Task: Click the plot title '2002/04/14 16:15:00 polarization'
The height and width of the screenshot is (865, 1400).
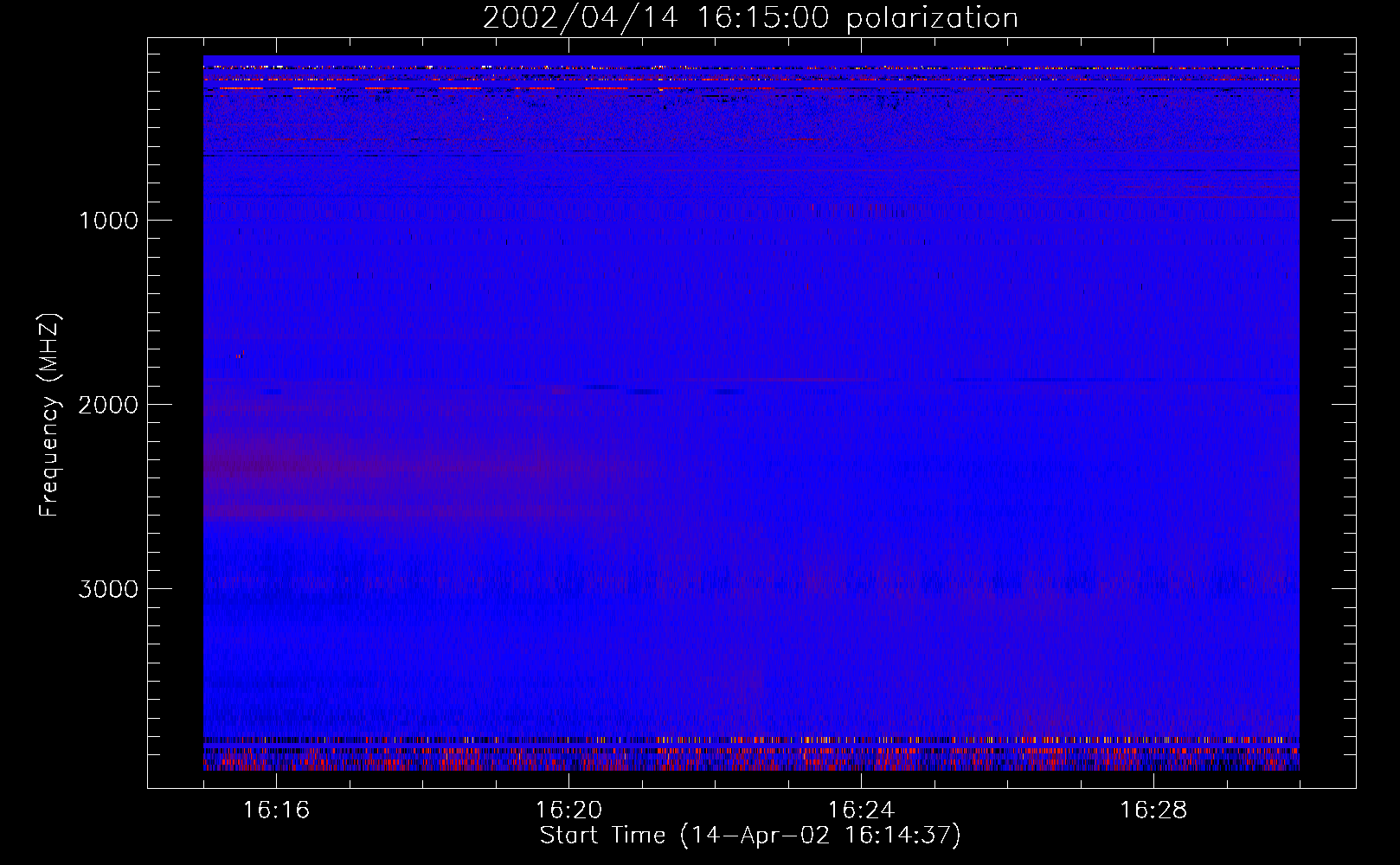Action: click(x=750, y=18)
